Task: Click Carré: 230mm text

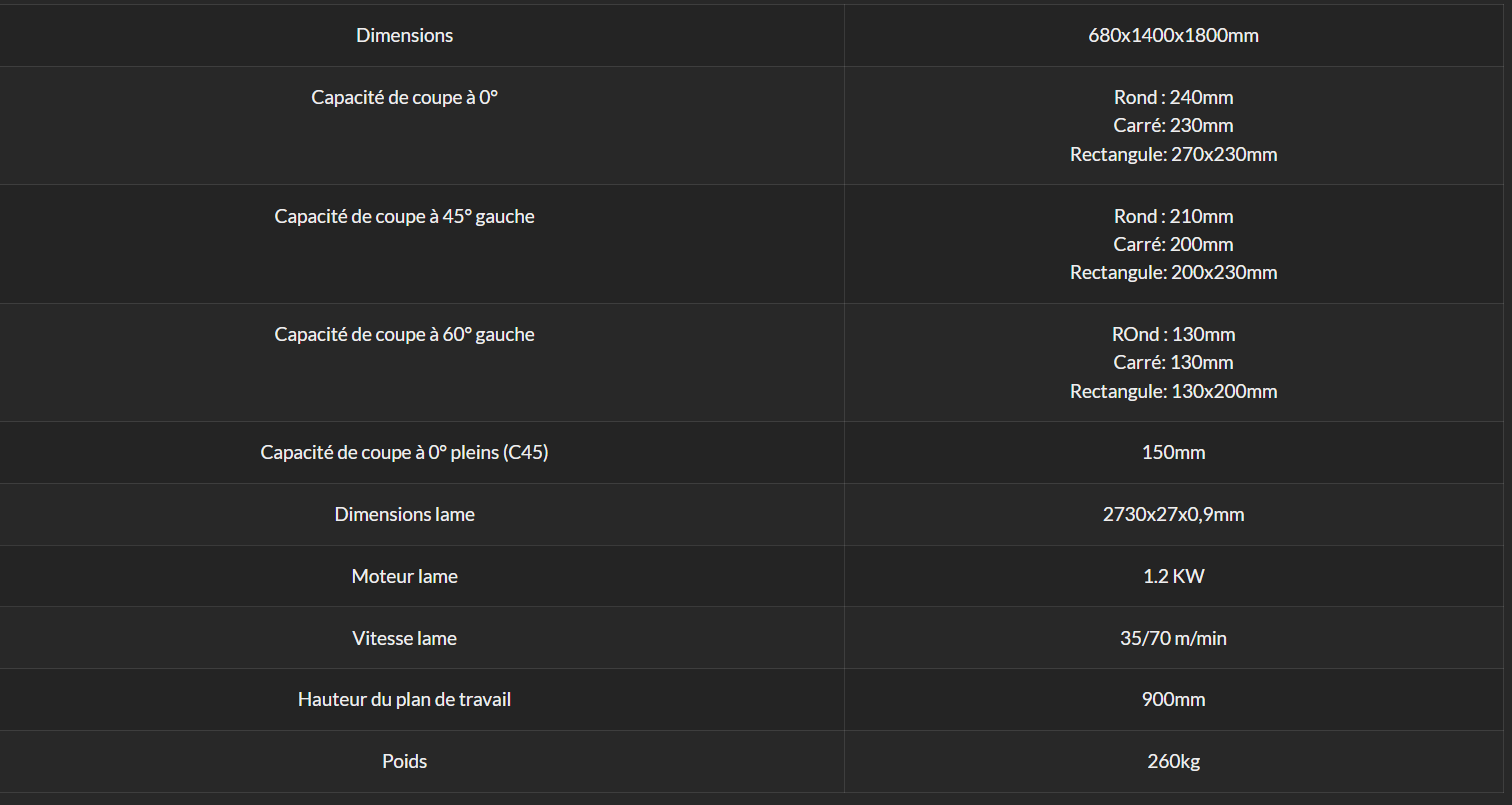Action: pyautogui.click(x=1173, y=126)
